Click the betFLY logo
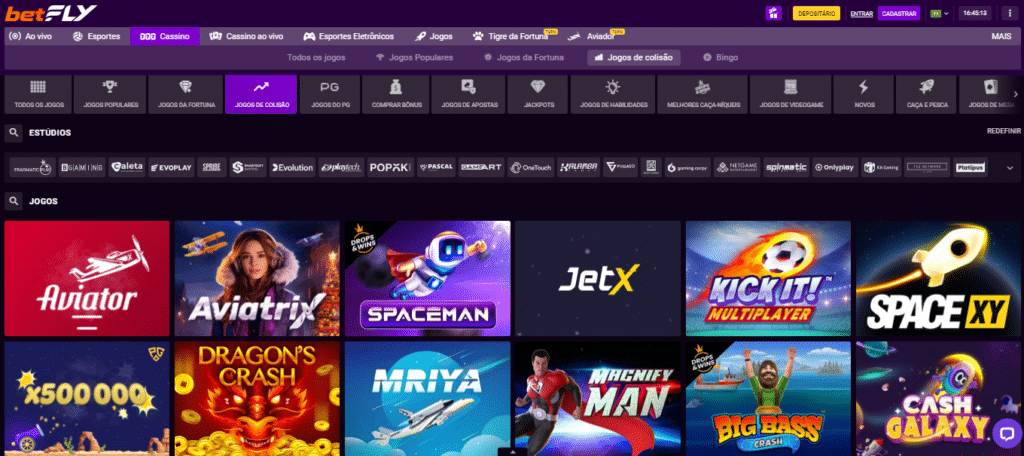 click(51, 12)
